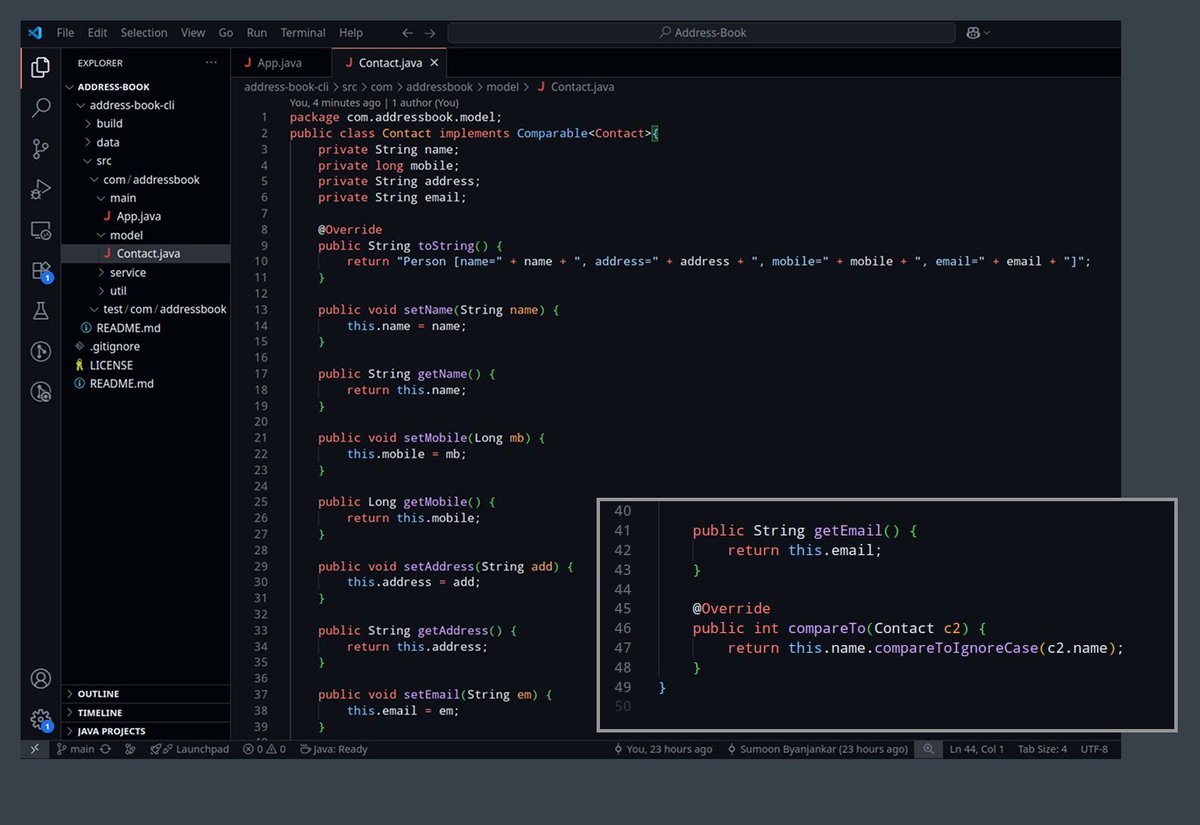Show errors and warnings count
This screenshot has height=825, width=1200.
264,749
